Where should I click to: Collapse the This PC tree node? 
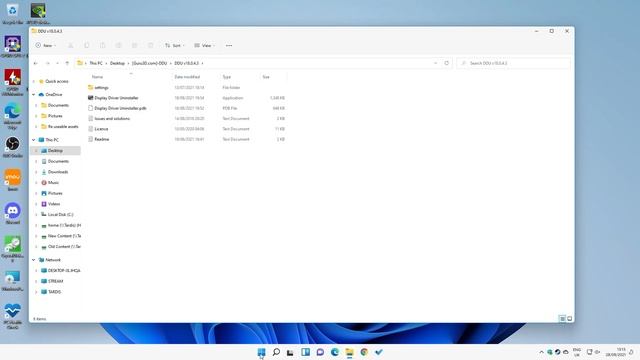[33, 140]
